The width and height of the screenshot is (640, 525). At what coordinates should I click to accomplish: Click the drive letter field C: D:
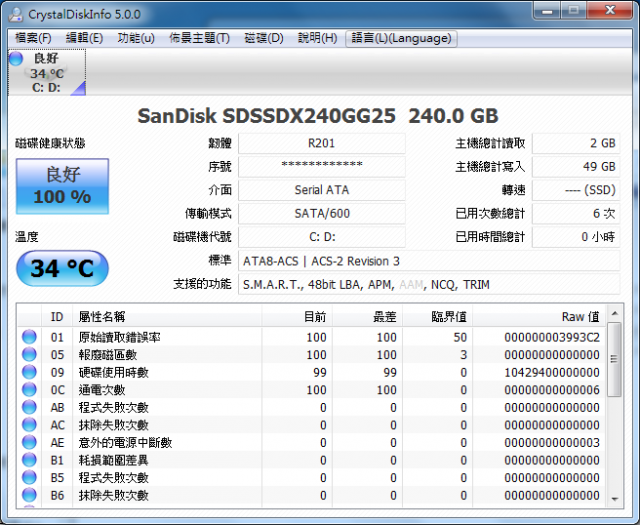click(x=322, y=237)
